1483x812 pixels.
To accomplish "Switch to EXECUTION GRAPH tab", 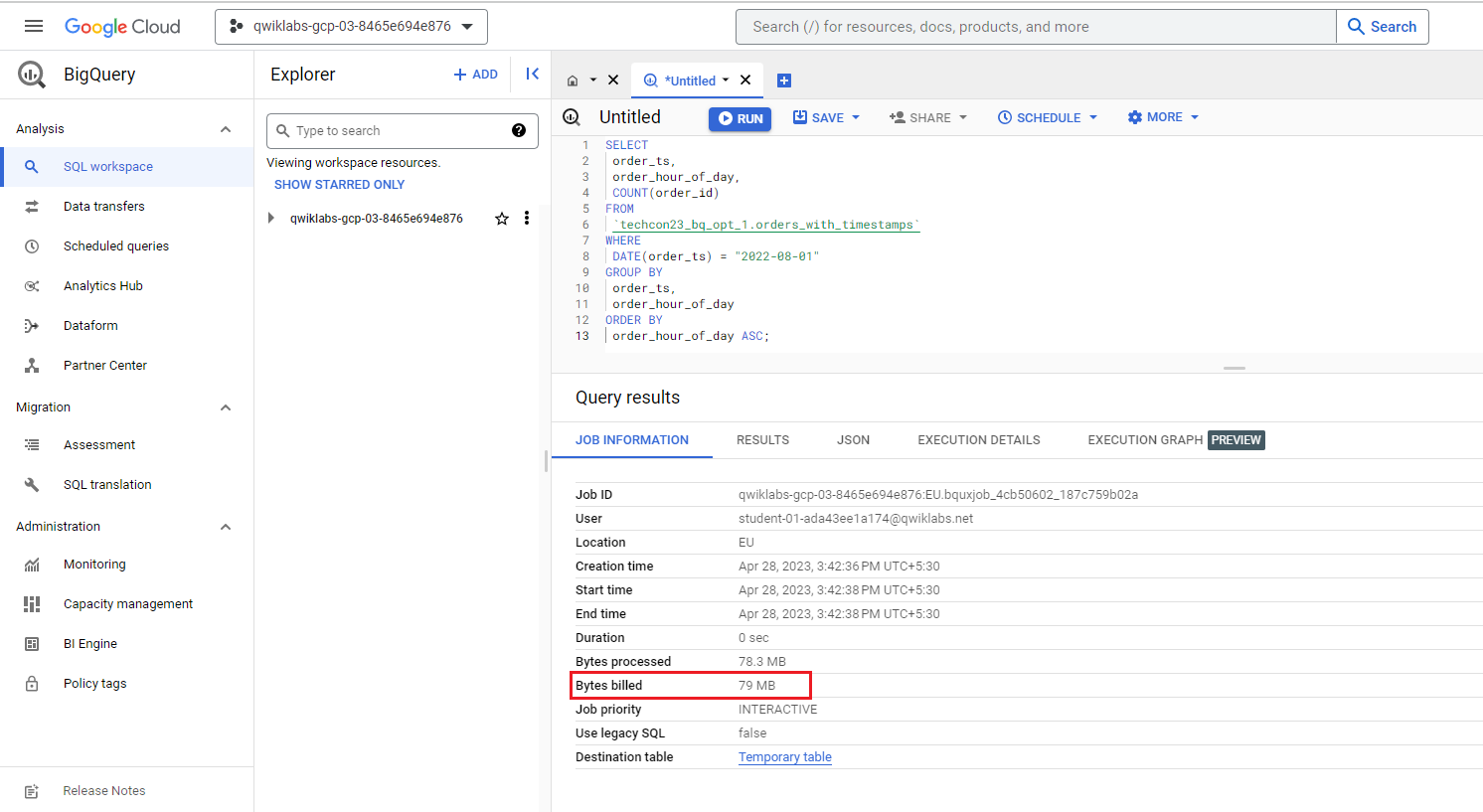I will (1176, 440).
